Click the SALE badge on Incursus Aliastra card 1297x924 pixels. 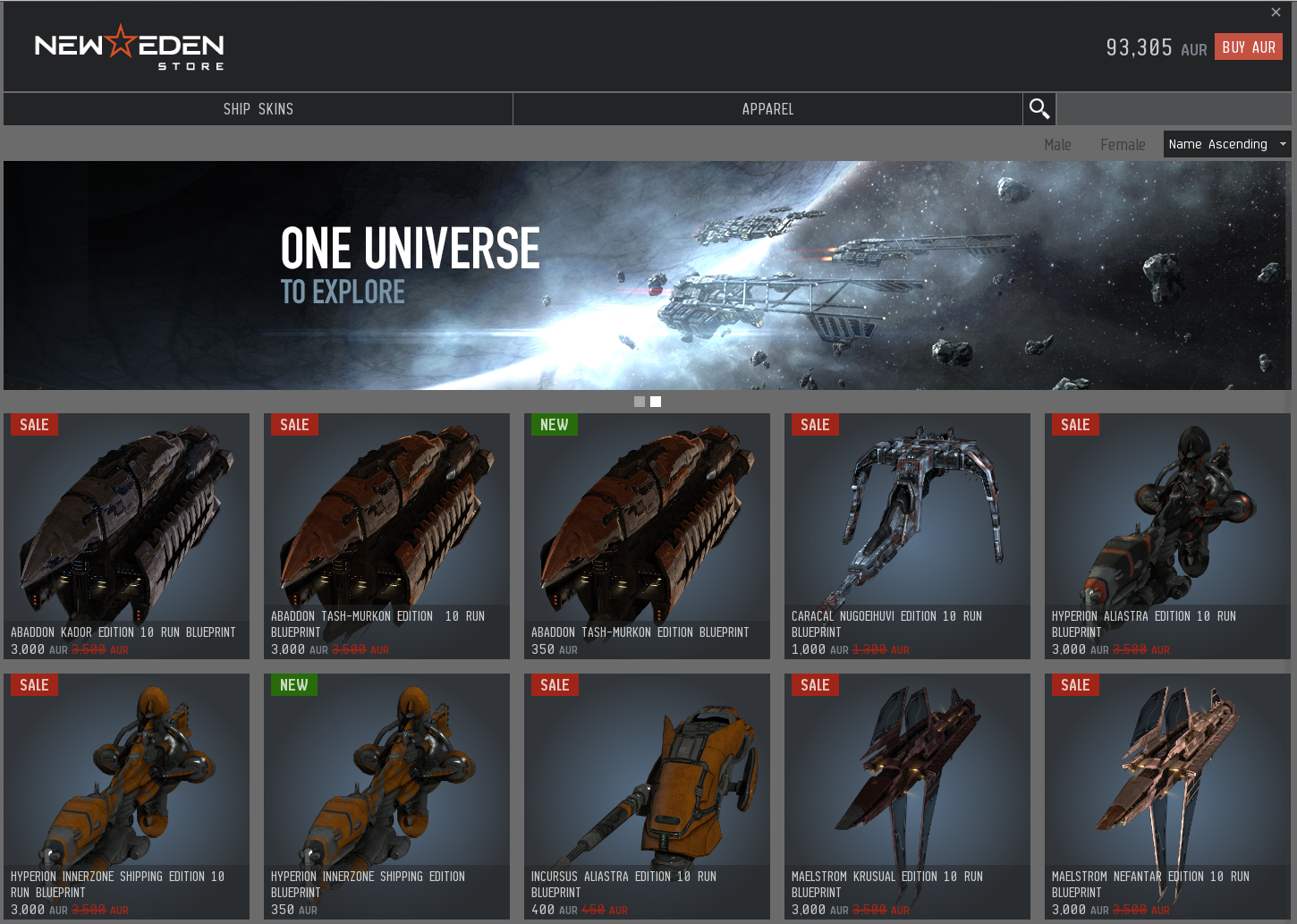(x=555, y=685)
